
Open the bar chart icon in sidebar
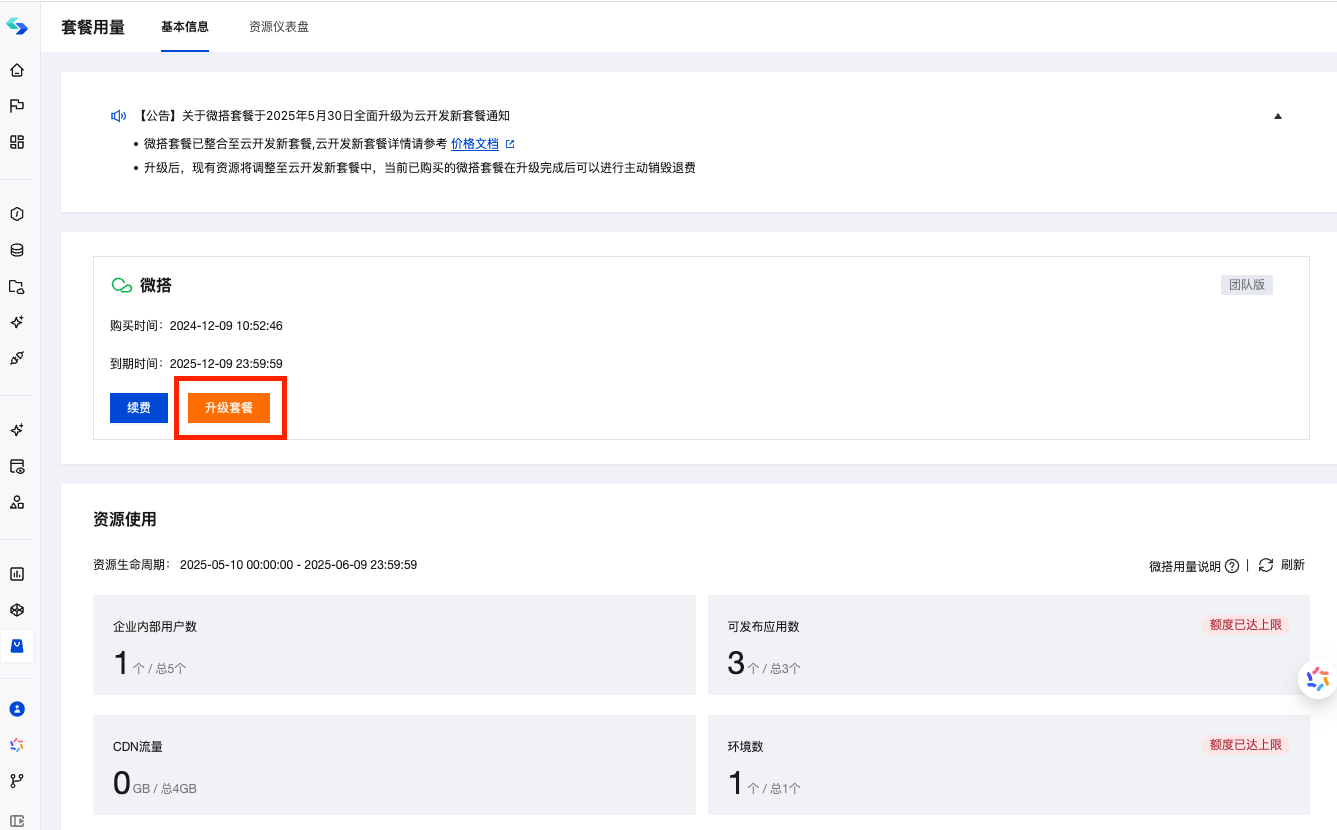click(17, 574)
